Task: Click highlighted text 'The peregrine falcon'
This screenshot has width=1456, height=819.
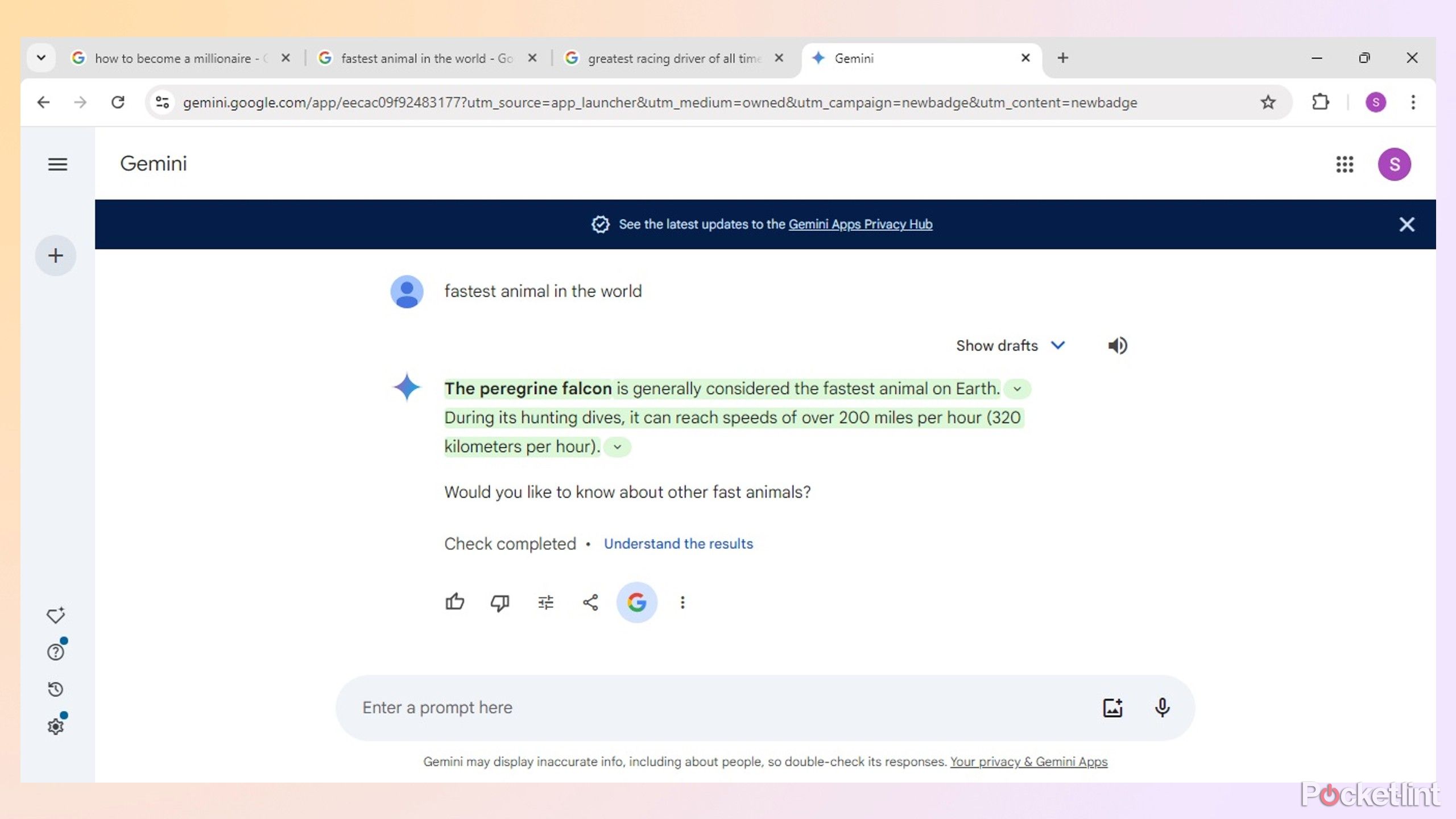Action: (527, 388)
